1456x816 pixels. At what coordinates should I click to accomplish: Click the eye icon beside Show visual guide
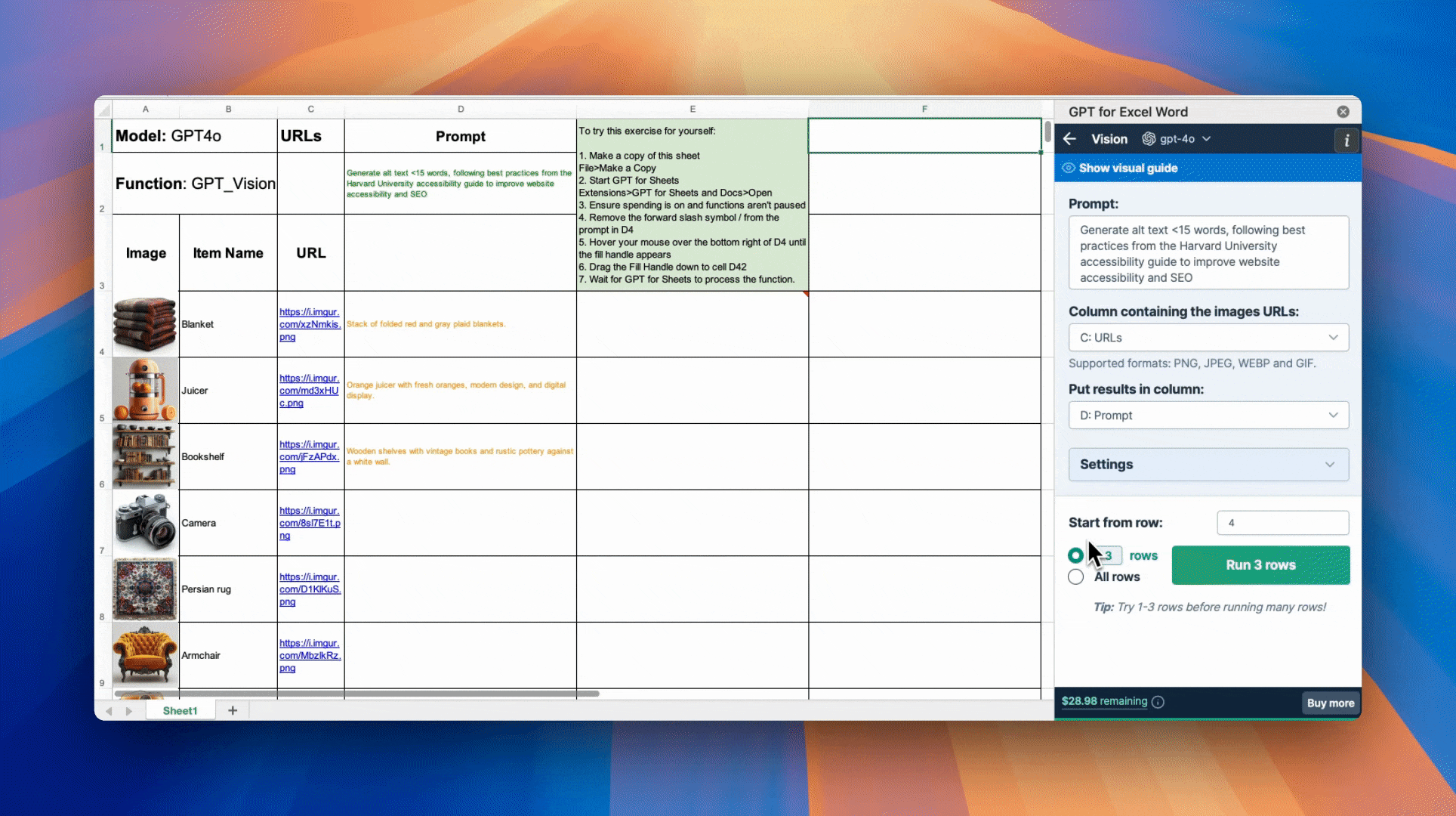pyautogui.click(x=1069, y=168)
